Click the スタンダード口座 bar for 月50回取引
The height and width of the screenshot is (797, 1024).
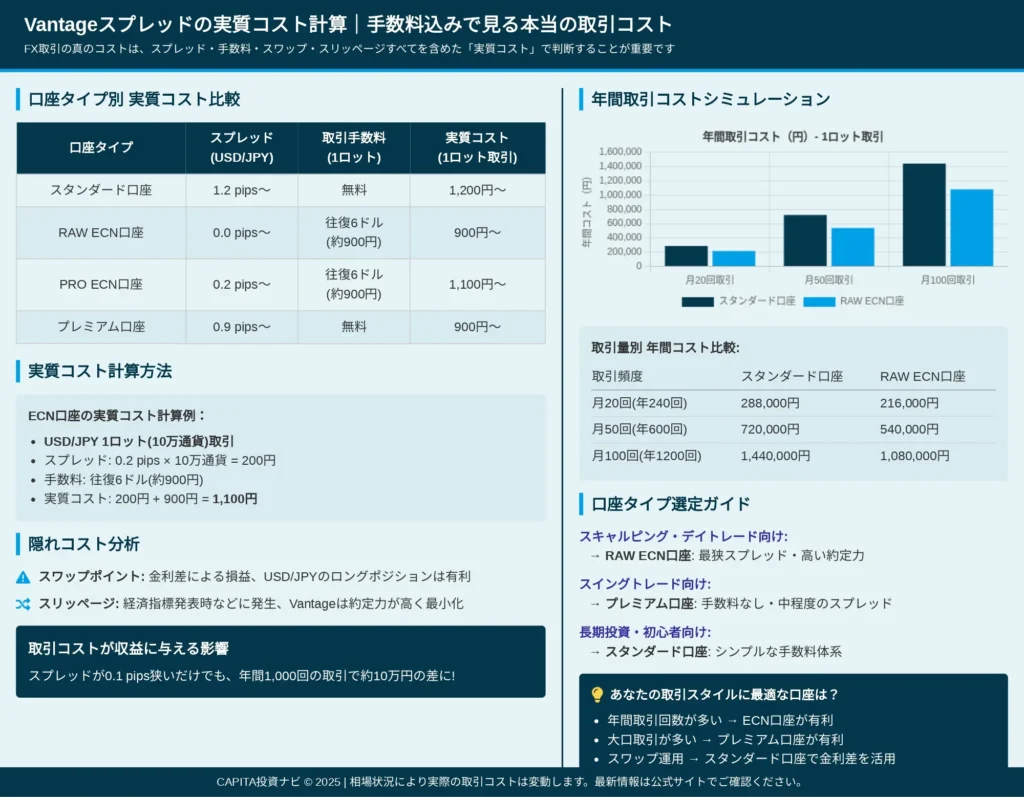805,240
